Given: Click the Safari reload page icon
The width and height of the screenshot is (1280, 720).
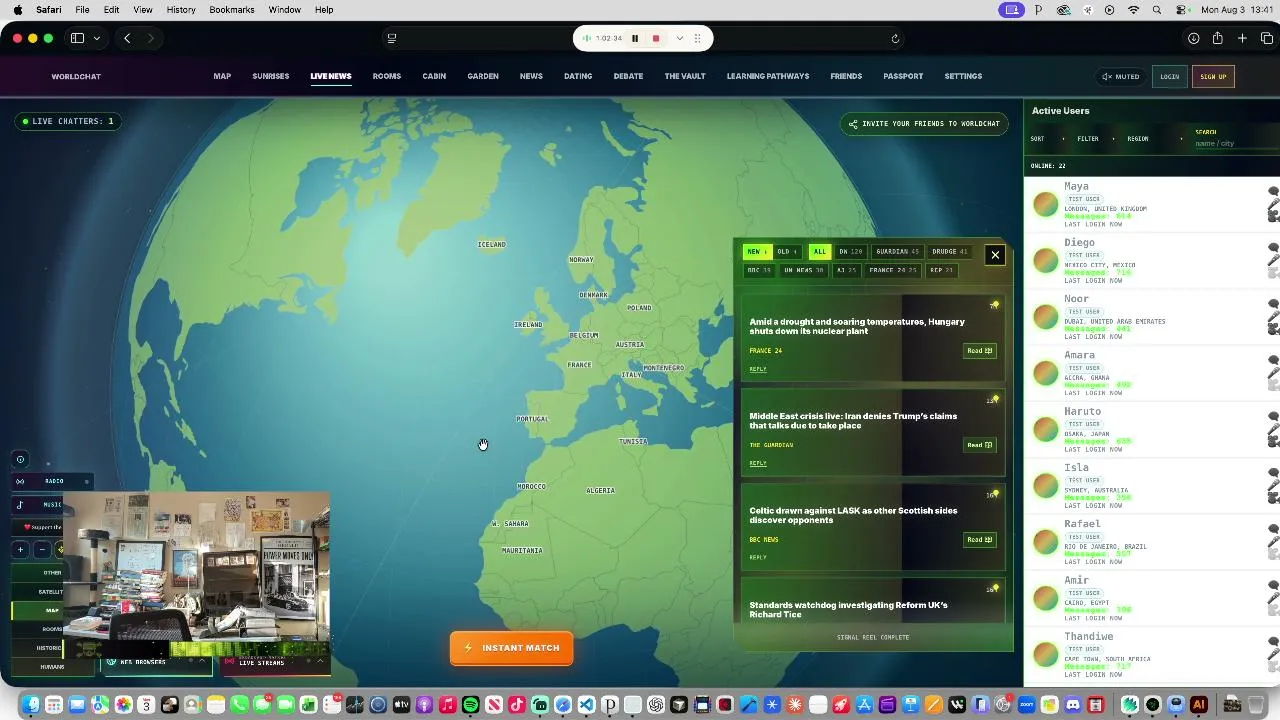Looking at the screenshot, I should click(x=895, y=38).
